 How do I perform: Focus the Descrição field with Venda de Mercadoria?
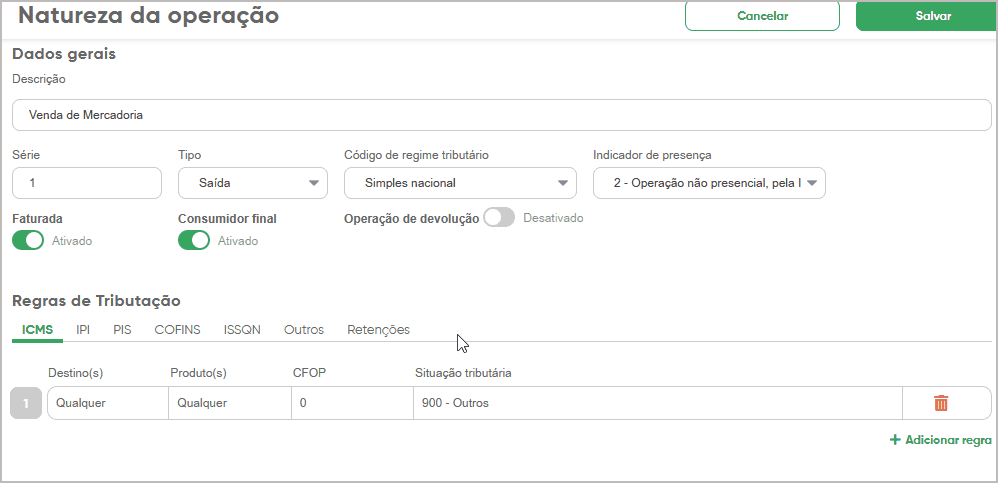pyautogui.click(x=502, y=115)
